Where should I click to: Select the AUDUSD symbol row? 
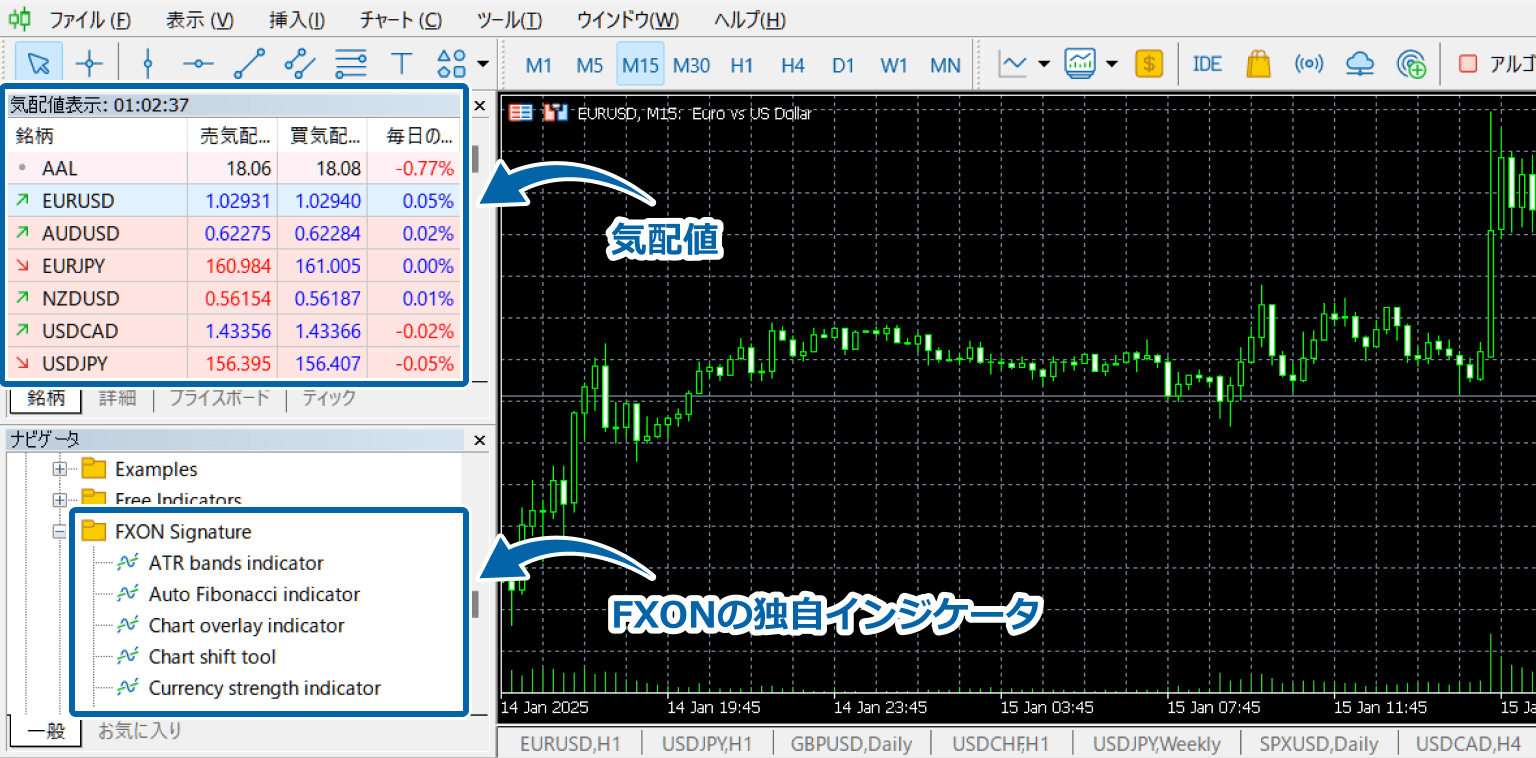pyautogui.click(x=234, y=233)
